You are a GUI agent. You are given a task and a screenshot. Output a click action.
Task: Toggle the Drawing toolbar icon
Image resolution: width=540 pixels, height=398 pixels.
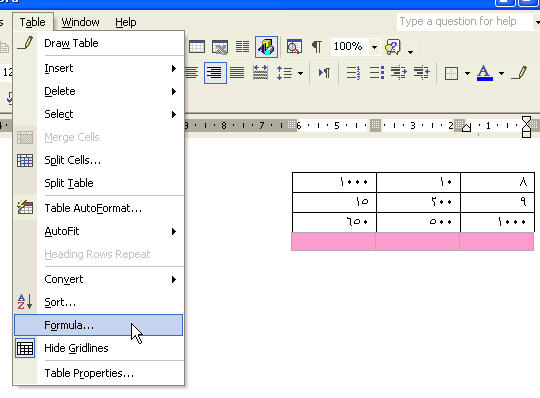[266, 47]
